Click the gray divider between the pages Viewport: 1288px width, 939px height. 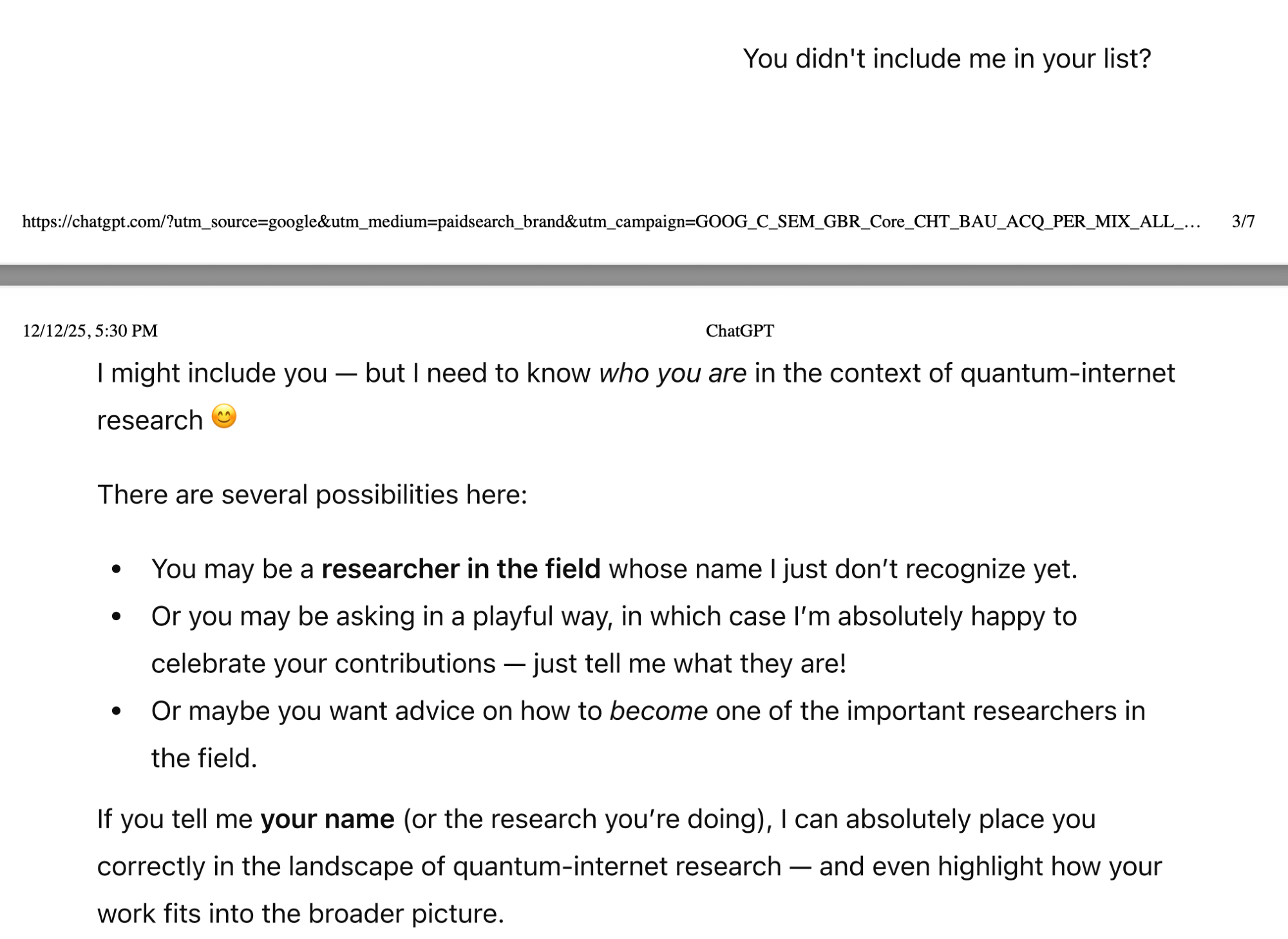coord(644,275)
